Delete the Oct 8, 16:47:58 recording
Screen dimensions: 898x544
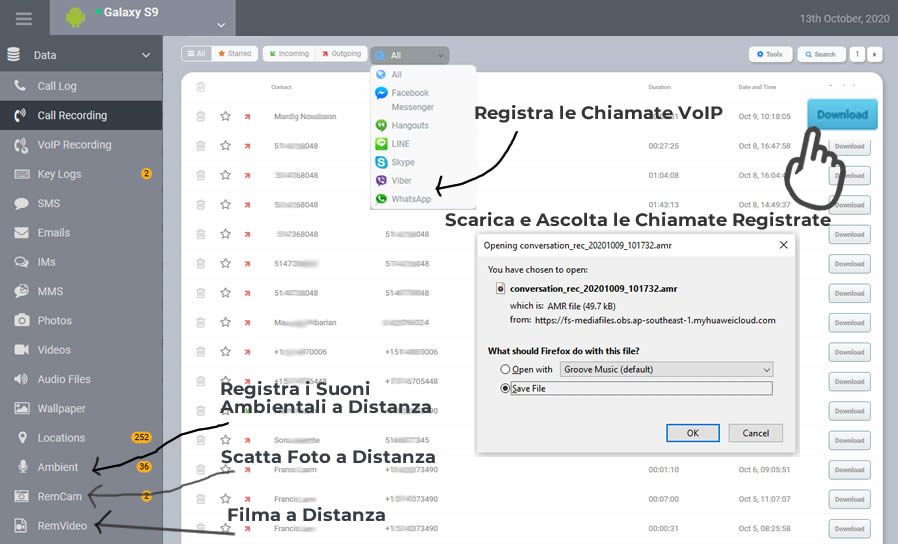[x=200, y=145]
